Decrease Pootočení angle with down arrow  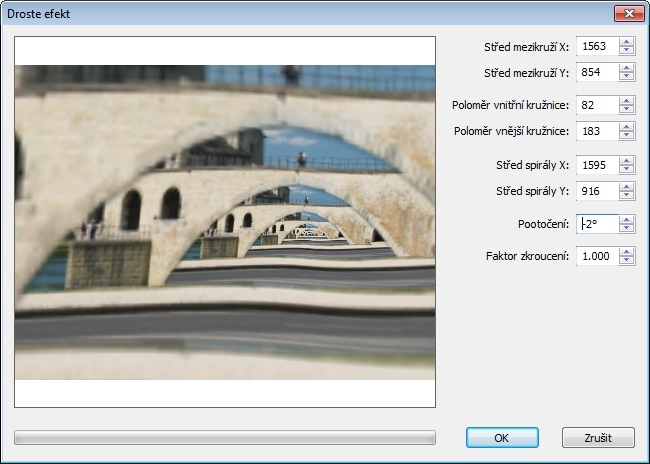pos(627,228)
